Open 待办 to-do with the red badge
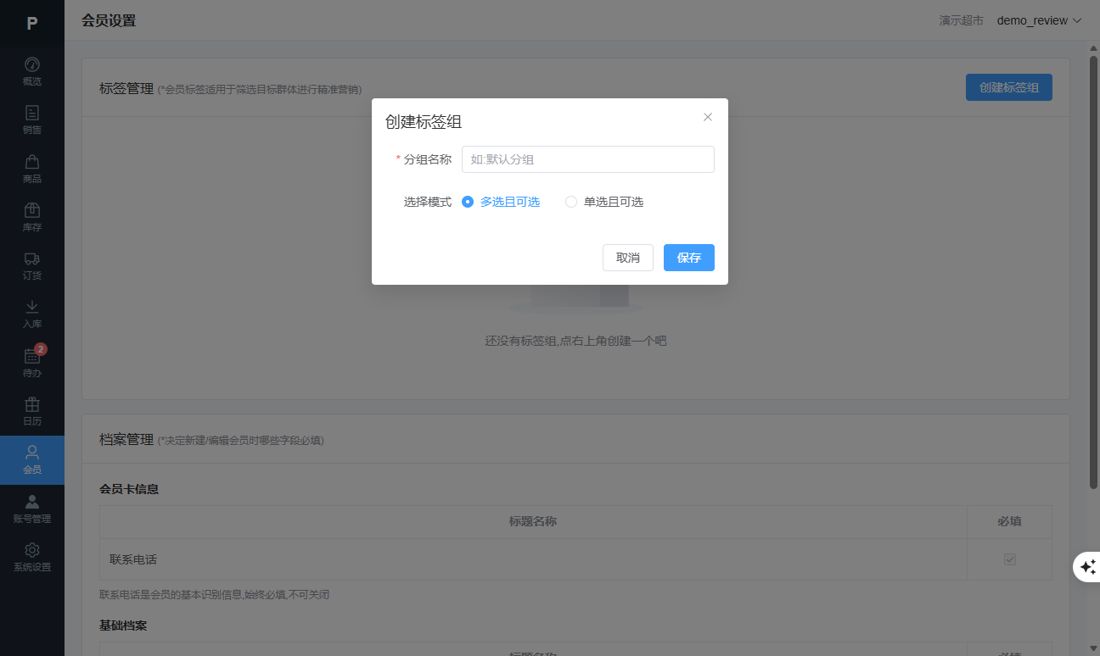The width and height of the screenshot is (1100, 656). (32, 362)
